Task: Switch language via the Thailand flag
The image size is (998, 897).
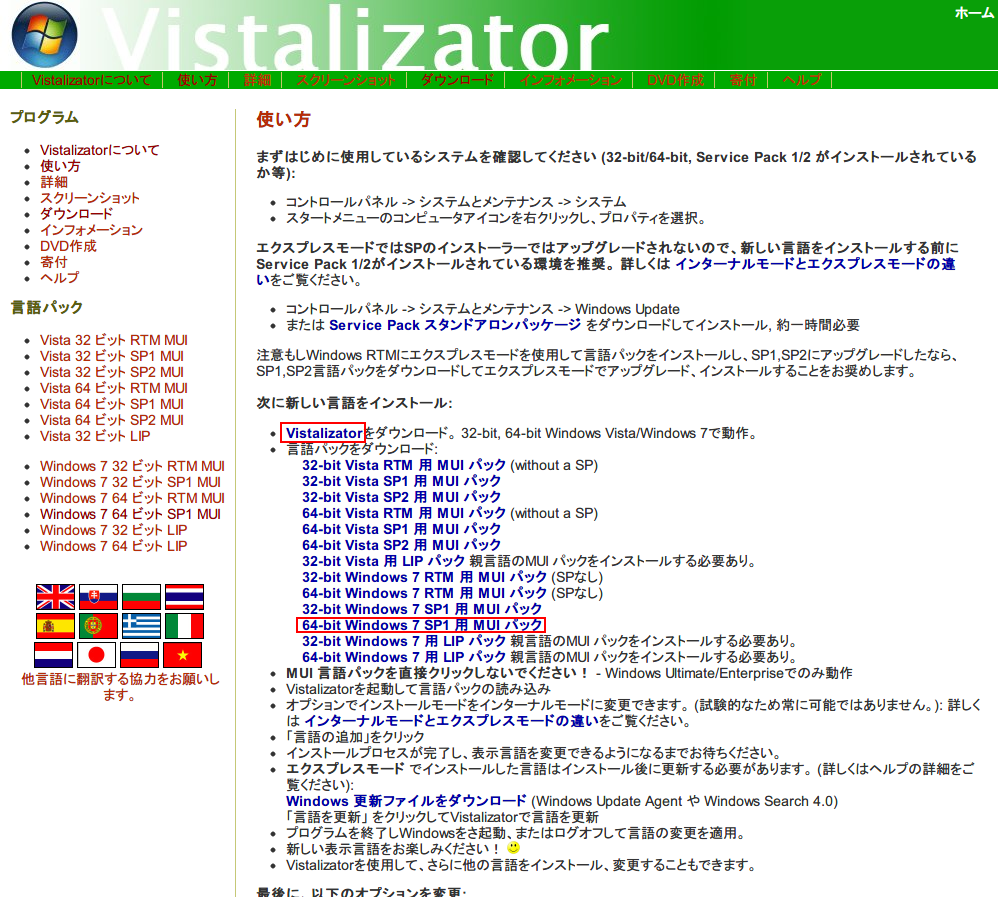Action: [x=185, y=597]
